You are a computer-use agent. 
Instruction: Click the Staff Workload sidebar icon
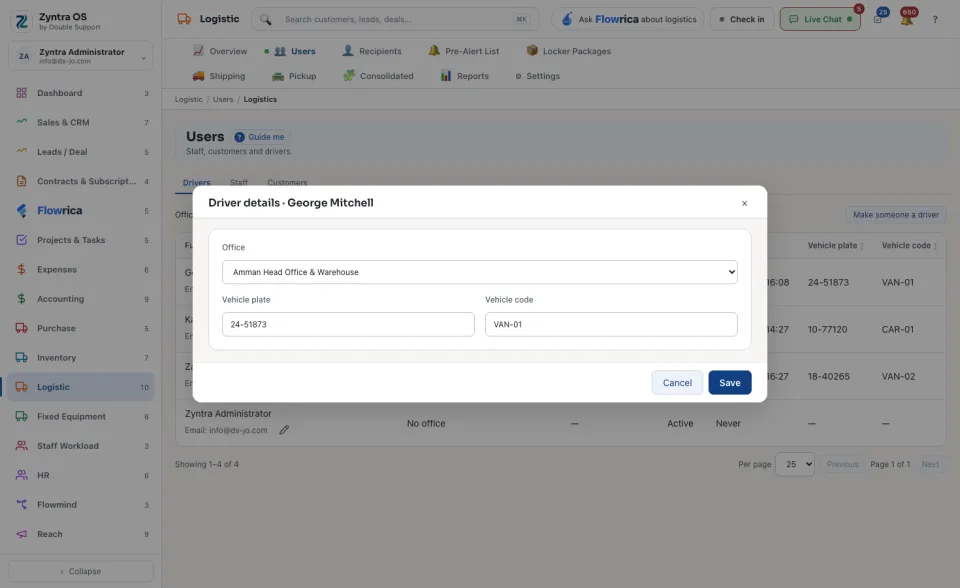[x=21, y=446]
